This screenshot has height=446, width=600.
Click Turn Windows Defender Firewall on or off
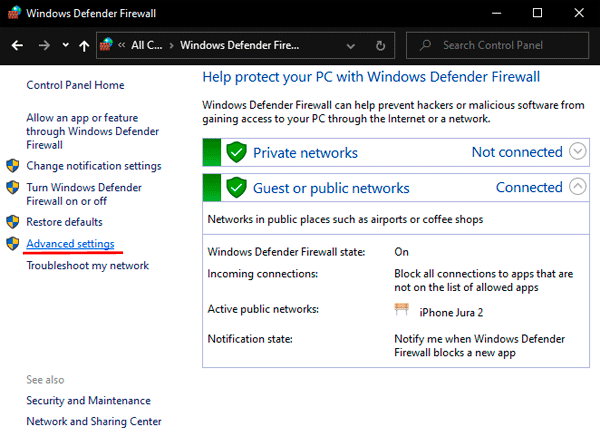tap(84, 194)
